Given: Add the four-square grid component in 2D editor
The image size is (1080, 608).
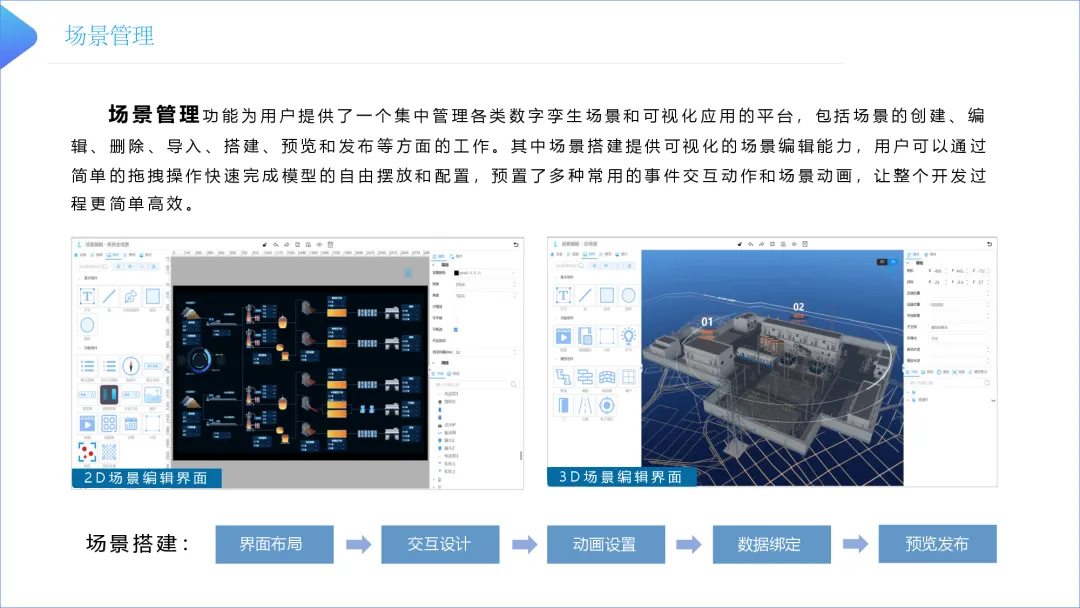Looking at the screenshot, I should pos(109,423).
